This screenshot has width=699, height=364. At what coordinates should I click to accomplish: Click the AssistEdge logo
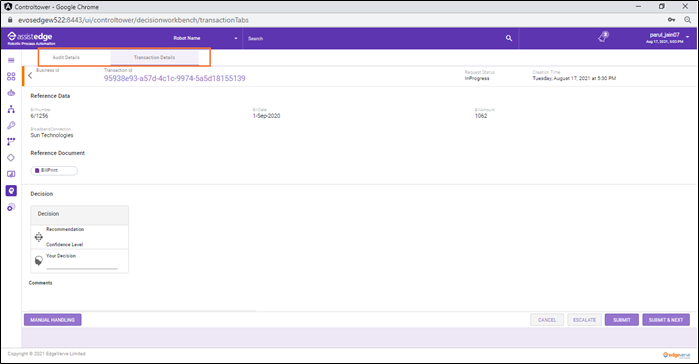point(30,38)
